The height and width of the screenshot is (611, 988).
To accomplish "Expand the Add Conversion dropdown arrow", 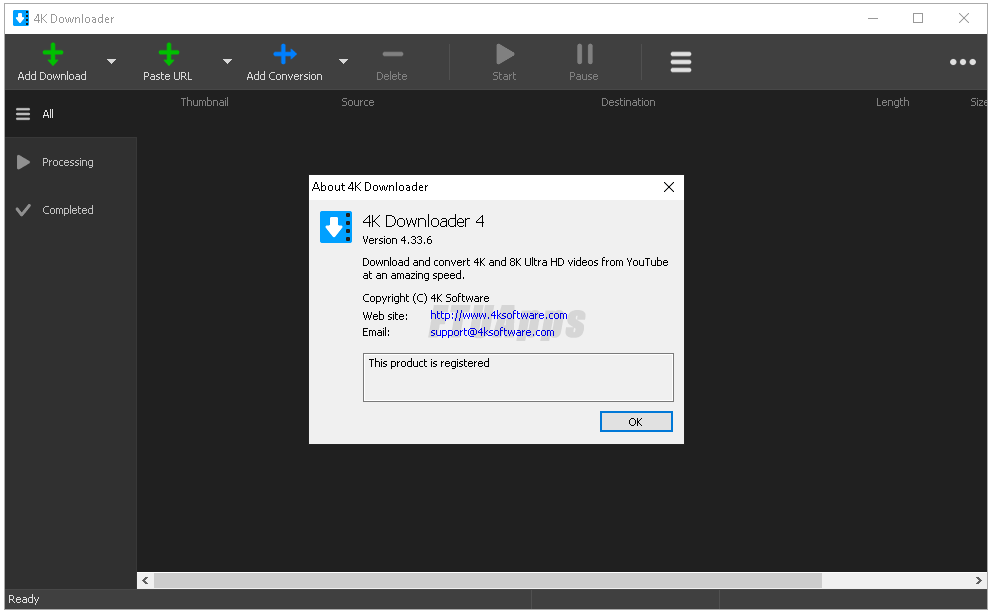I will (x=343, y=62).
